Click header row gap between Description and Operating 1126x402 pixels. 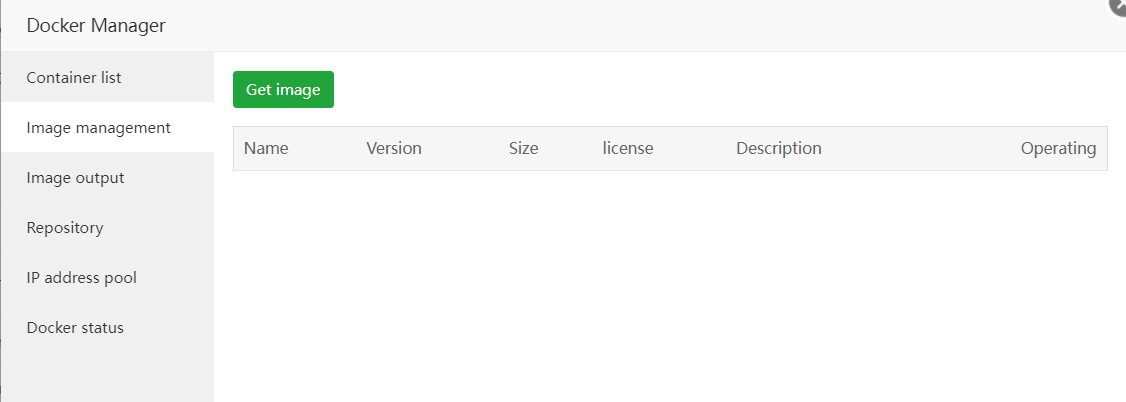920,149
